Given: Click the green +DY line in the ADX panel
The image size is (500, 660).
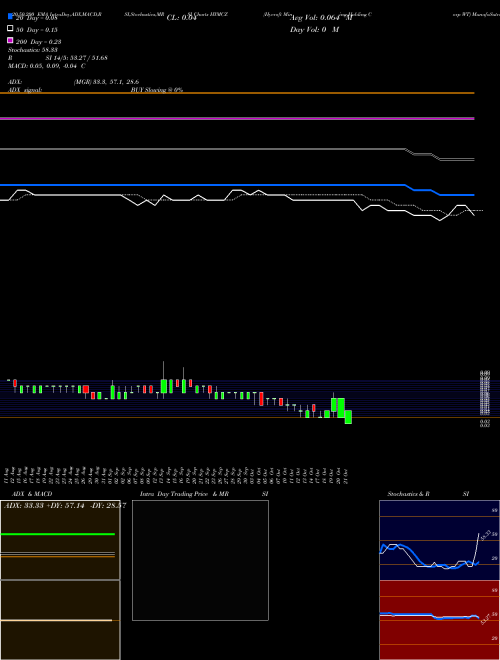Looking at the screenshot, I should coord(58,534).
